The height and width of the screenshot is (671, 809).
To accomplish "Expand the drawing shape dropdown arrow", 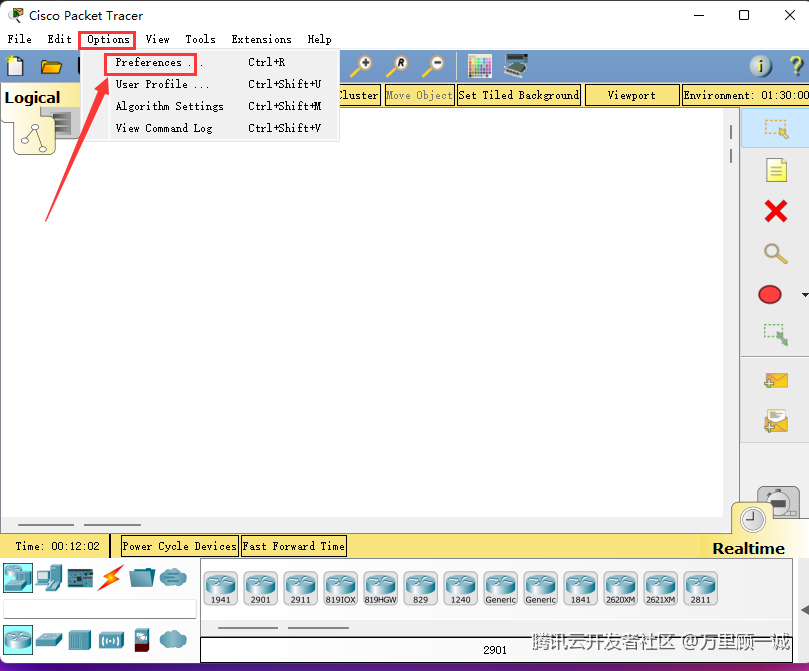I will [804, 295].
